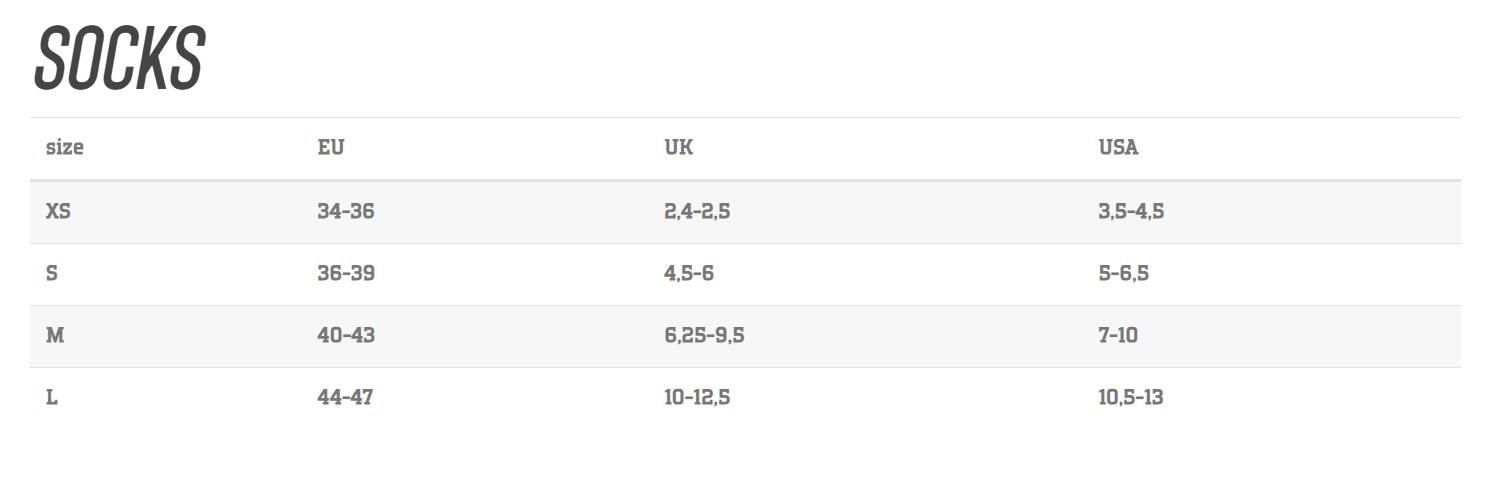
Task: Select the UK column header
Action: (x=678, y=148)
